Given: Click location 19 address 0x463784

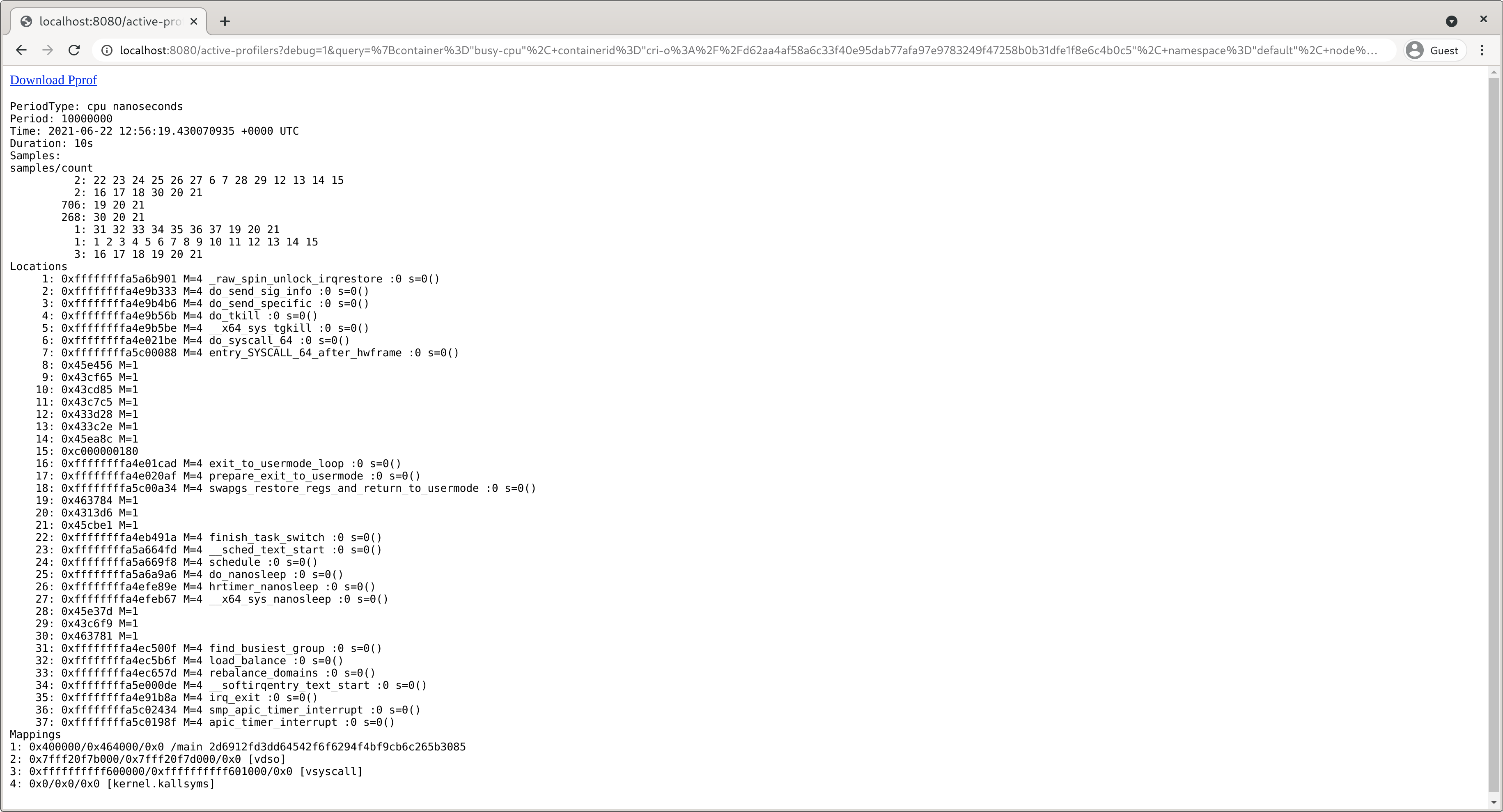Looking at the screenshot, I should coord(87,500).
